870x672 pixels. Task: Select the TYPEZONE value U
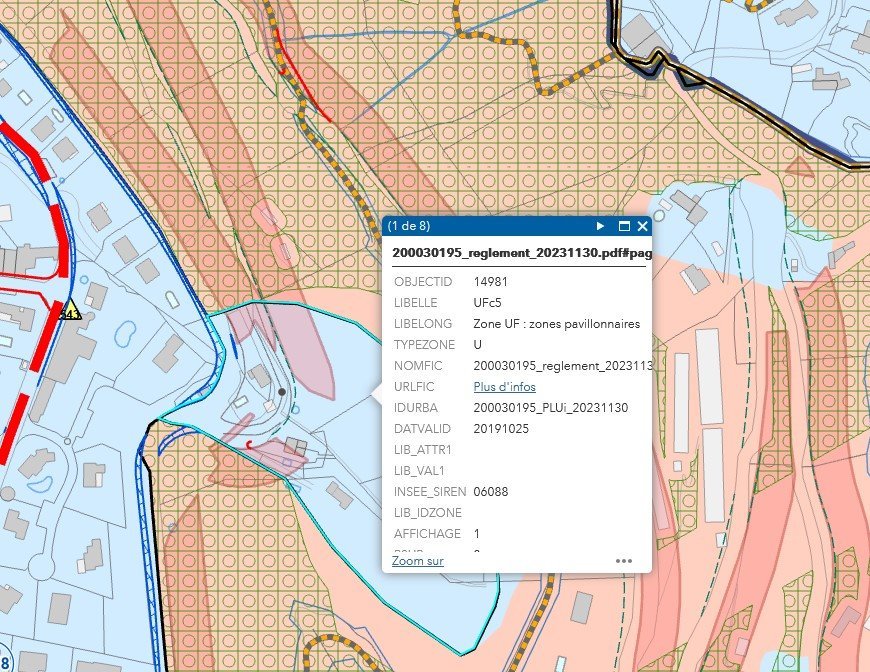pyautogui.click(x=478, y=345)
